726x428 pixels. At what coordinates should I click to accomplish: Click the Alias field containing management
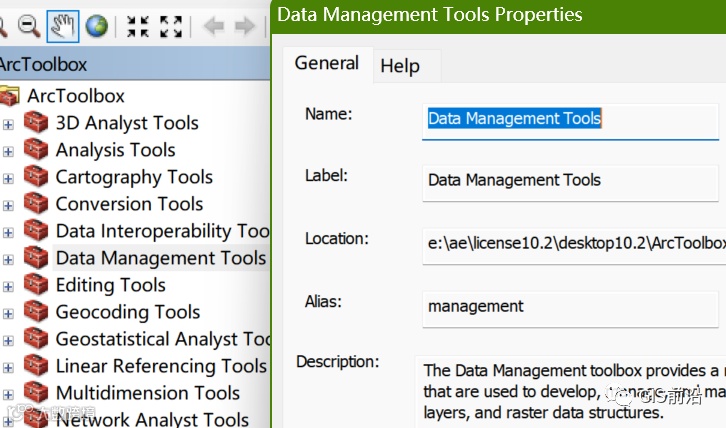570,306
